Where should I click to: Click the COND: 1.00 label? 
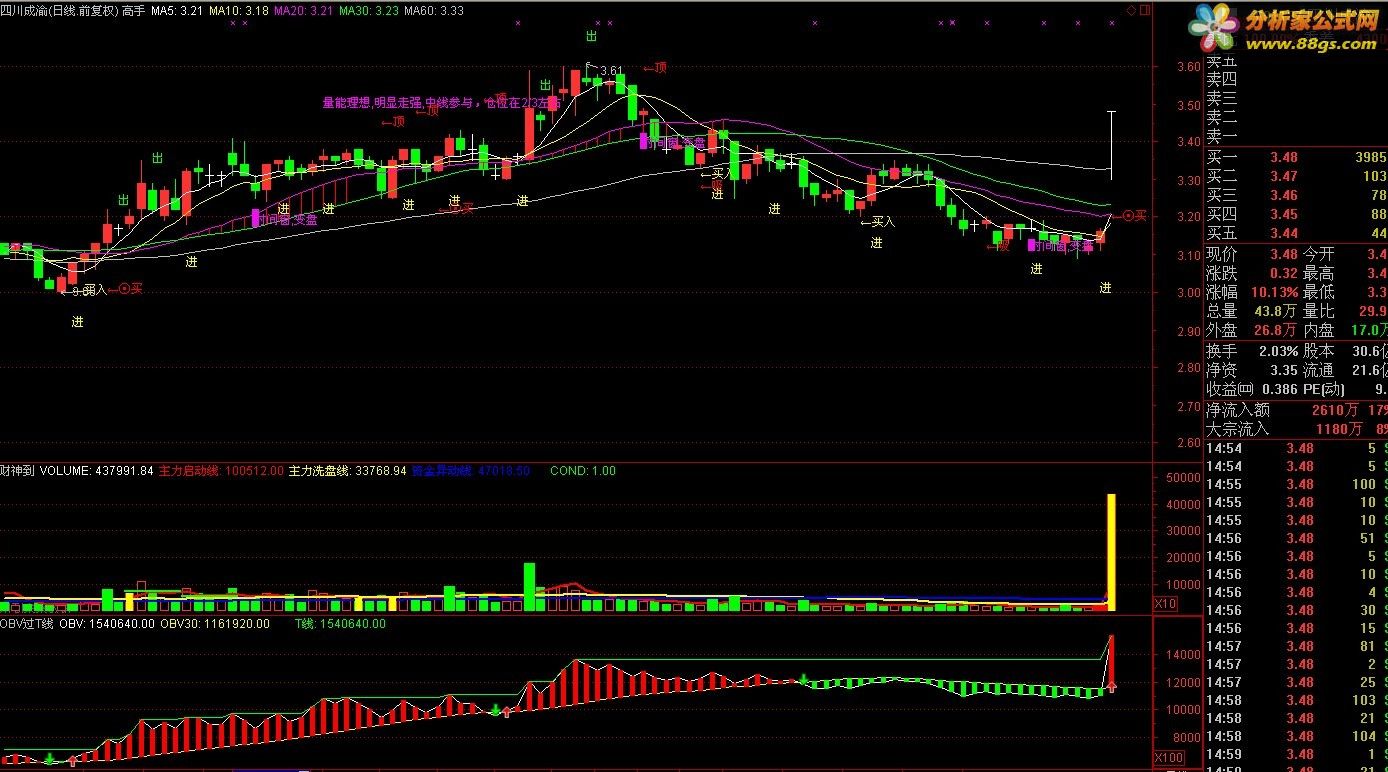pos(583,470)
